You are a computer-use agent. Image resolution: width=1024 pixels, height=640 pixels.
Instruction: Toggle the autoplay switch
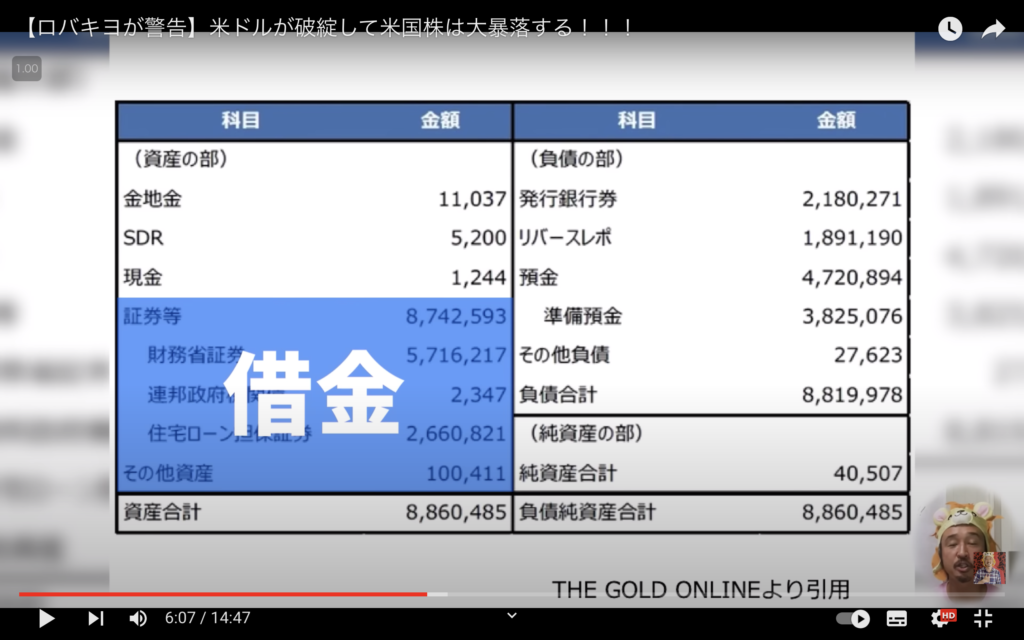(852, 618)
